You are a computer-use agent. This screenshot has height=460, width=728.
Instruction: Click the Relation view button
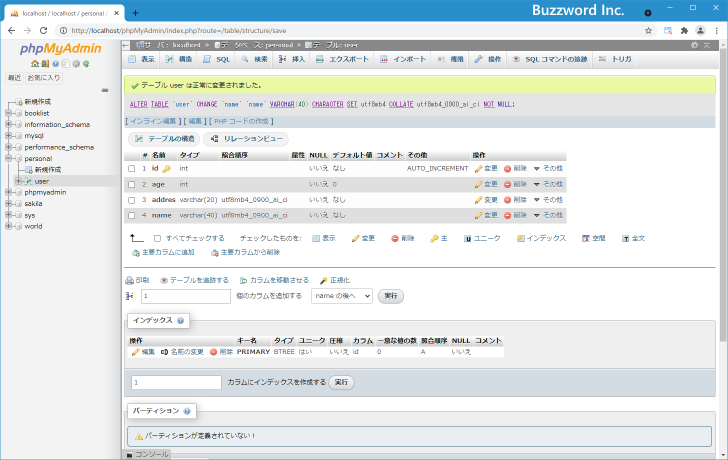coord(247,139)
